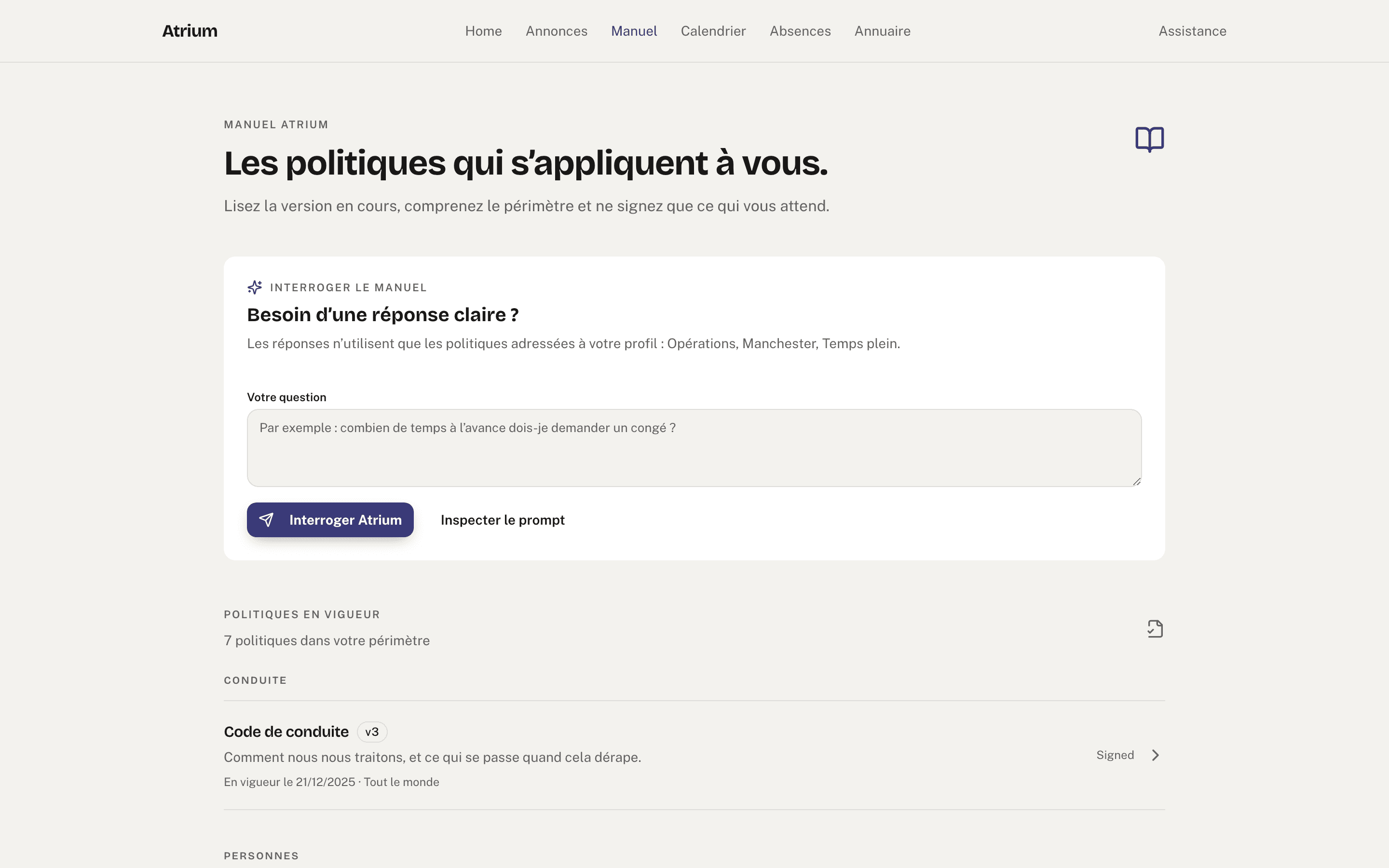Viewport: 1389px width, 868px height.
Task: Click the signed document icon by Politiques en vigueur
Action: [1155, 629]
